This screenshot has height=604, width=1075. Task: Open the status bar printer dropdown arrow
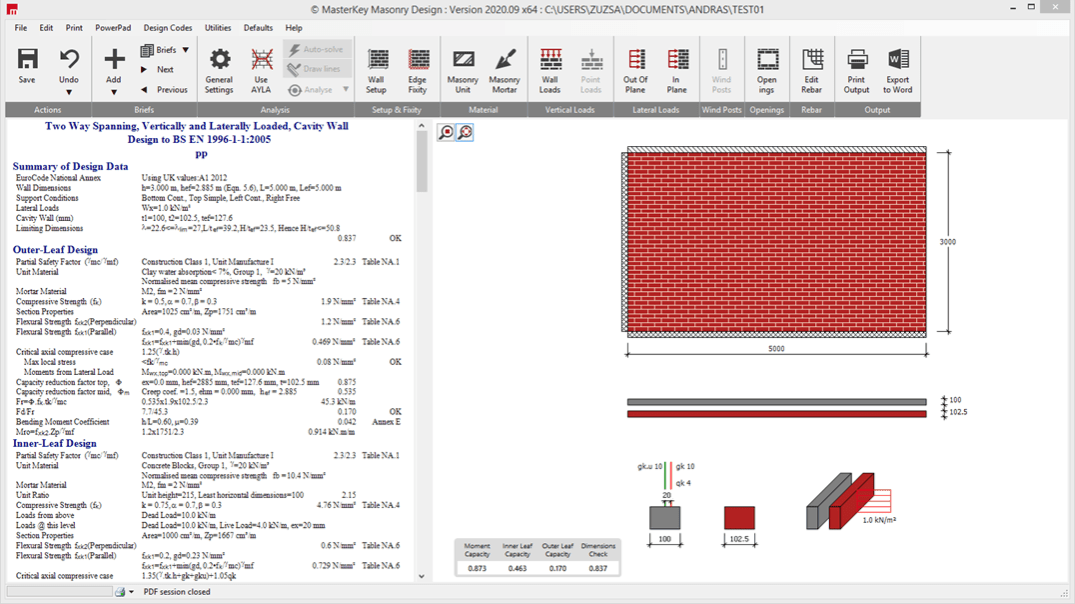(x=132, y=592)
